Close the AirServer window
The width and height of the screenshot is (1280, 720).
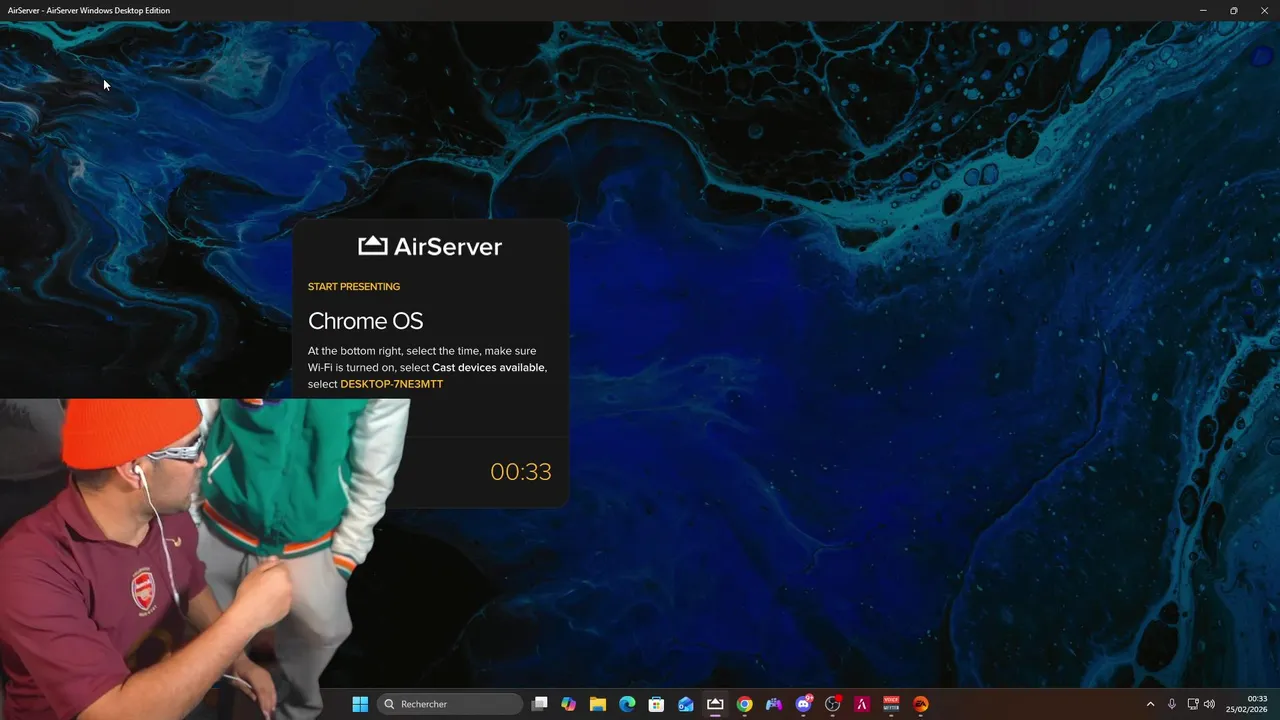point(1264,10)
